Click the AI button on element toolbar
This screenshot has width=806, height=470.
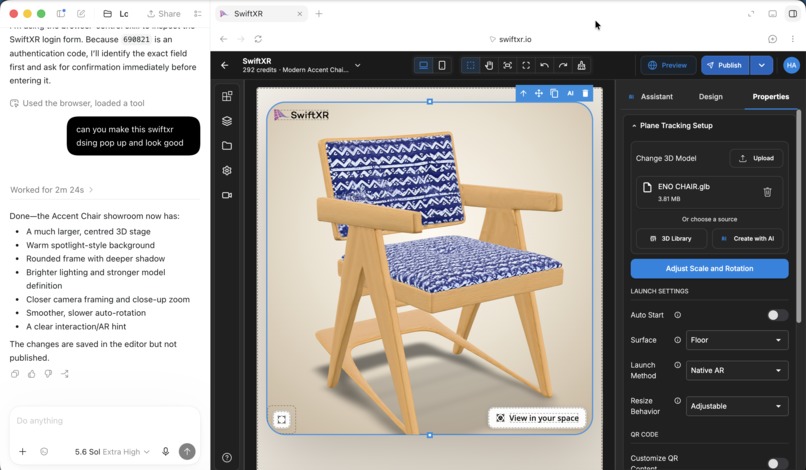point(570,93)
